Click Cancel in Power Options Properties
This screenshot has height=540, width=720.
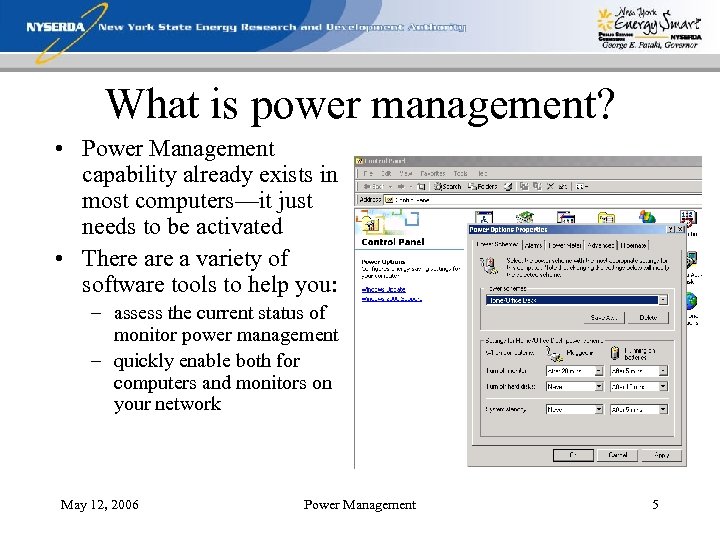click(618, 455)
